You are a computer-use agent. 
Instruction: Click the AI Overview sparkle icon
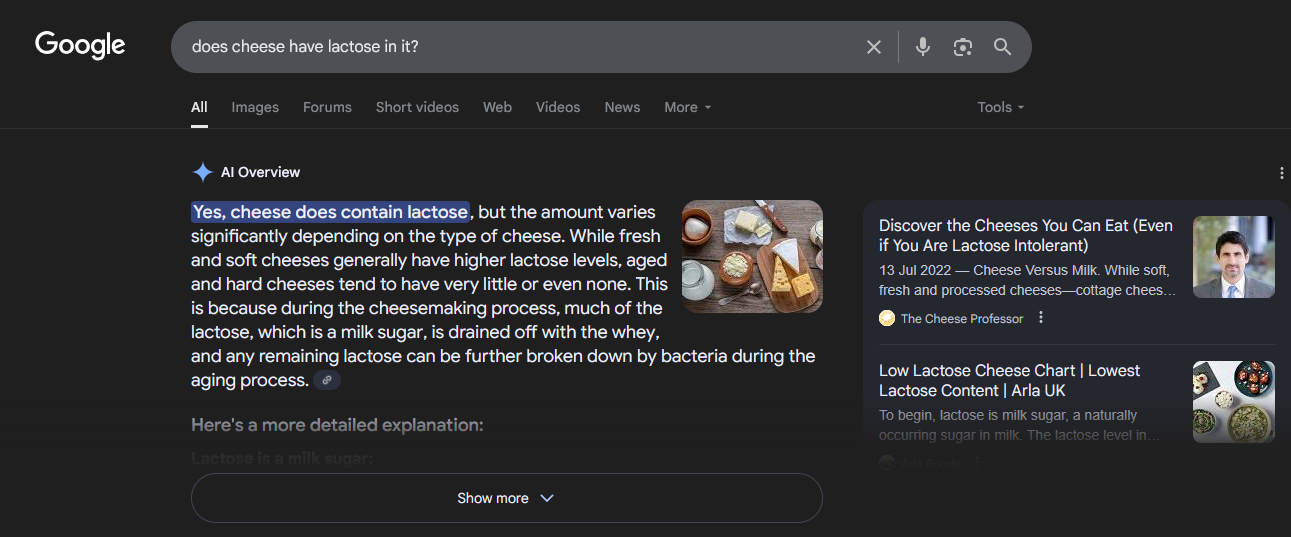[202, 172]
